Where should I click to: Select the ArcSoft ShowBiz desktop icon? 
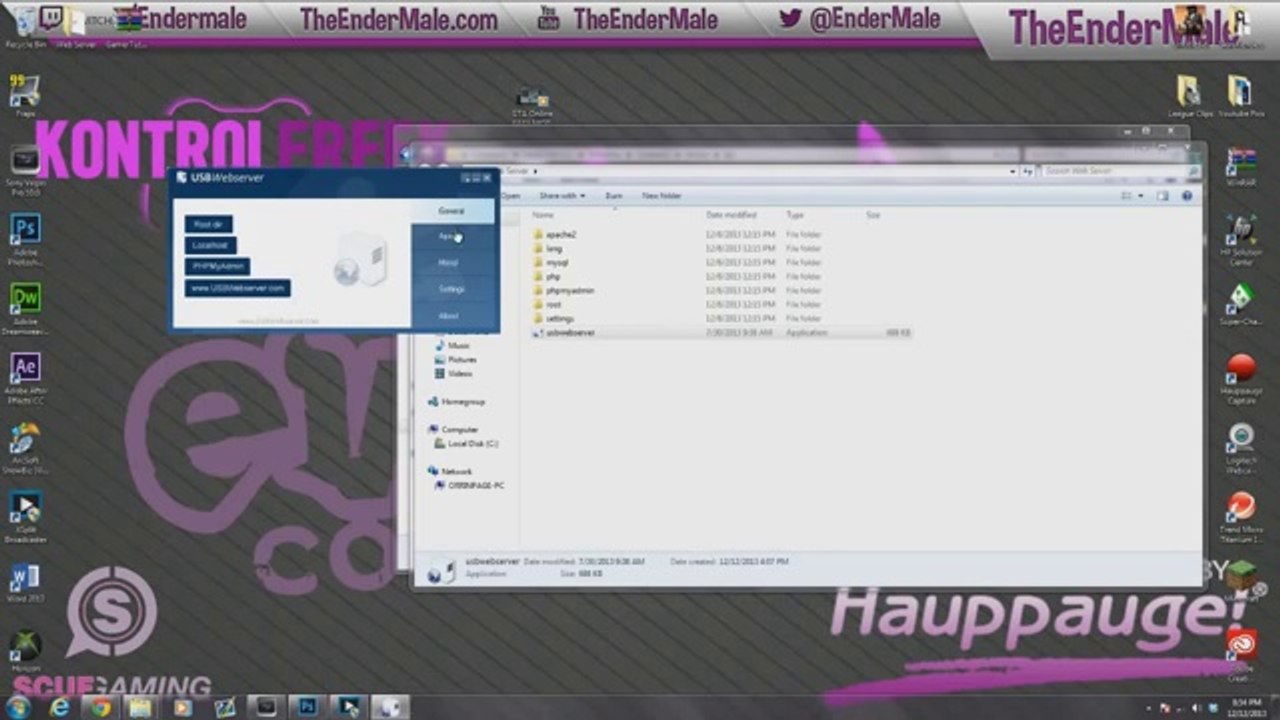25,448
